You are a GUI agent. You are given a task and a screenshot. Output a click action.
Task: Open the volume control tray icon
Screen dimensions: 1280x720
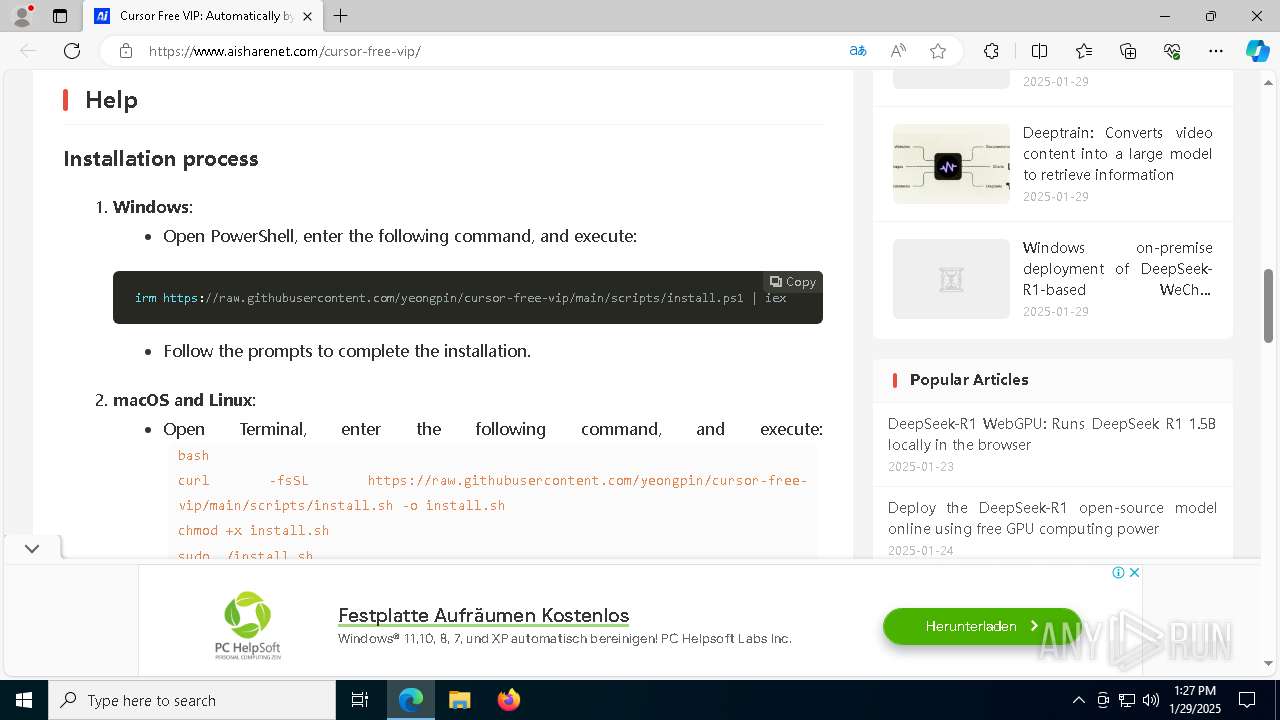[1151, 700]
